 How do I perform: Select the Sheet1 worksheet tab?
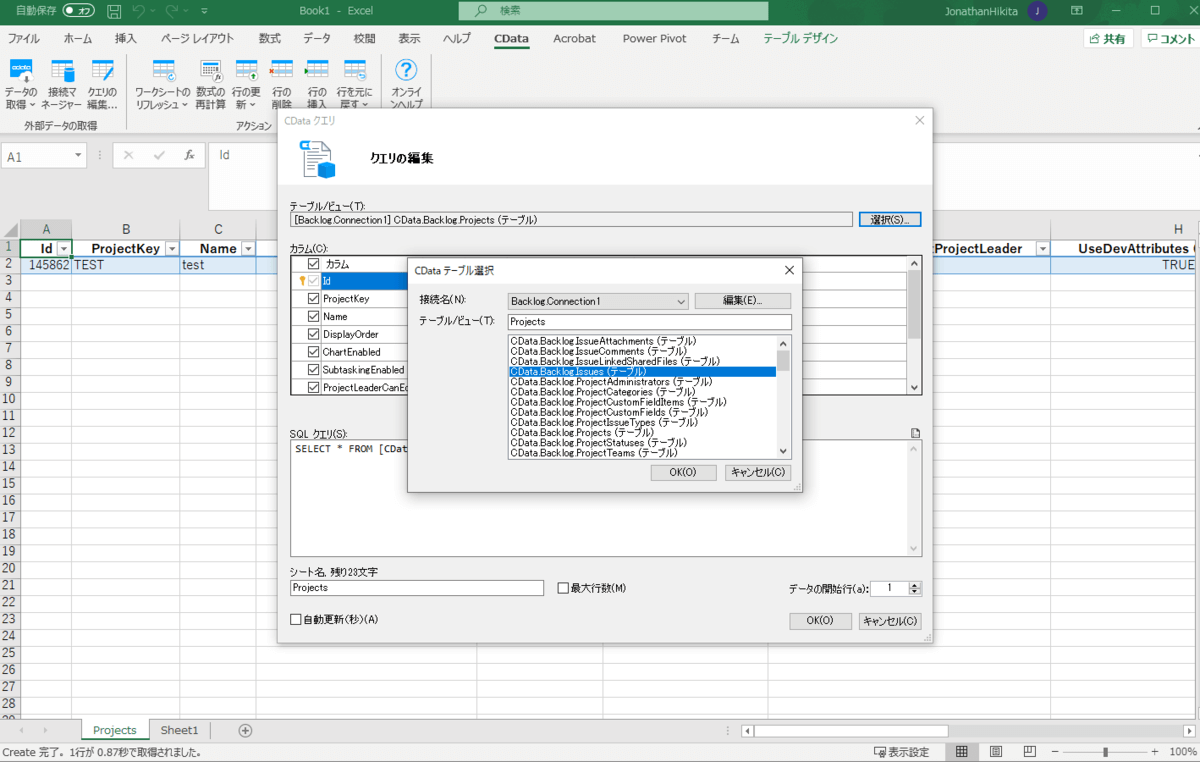180,730
